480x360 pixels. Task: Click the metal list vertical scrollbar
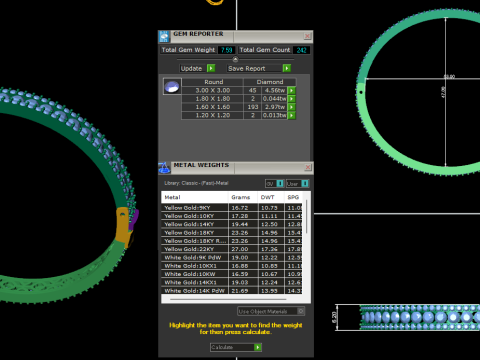tap(307, 217)
